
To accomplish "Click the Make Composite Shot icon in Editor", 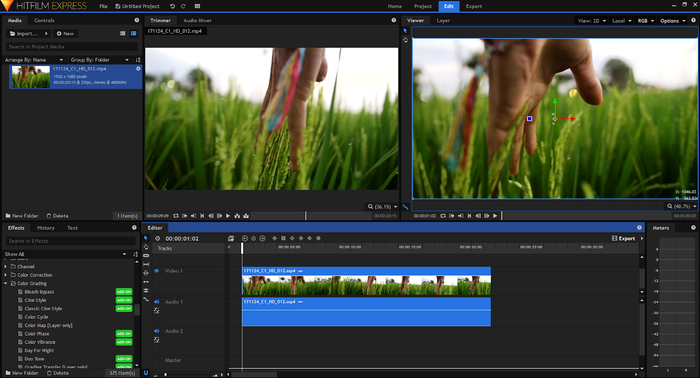I will click(x=231, y=239).
